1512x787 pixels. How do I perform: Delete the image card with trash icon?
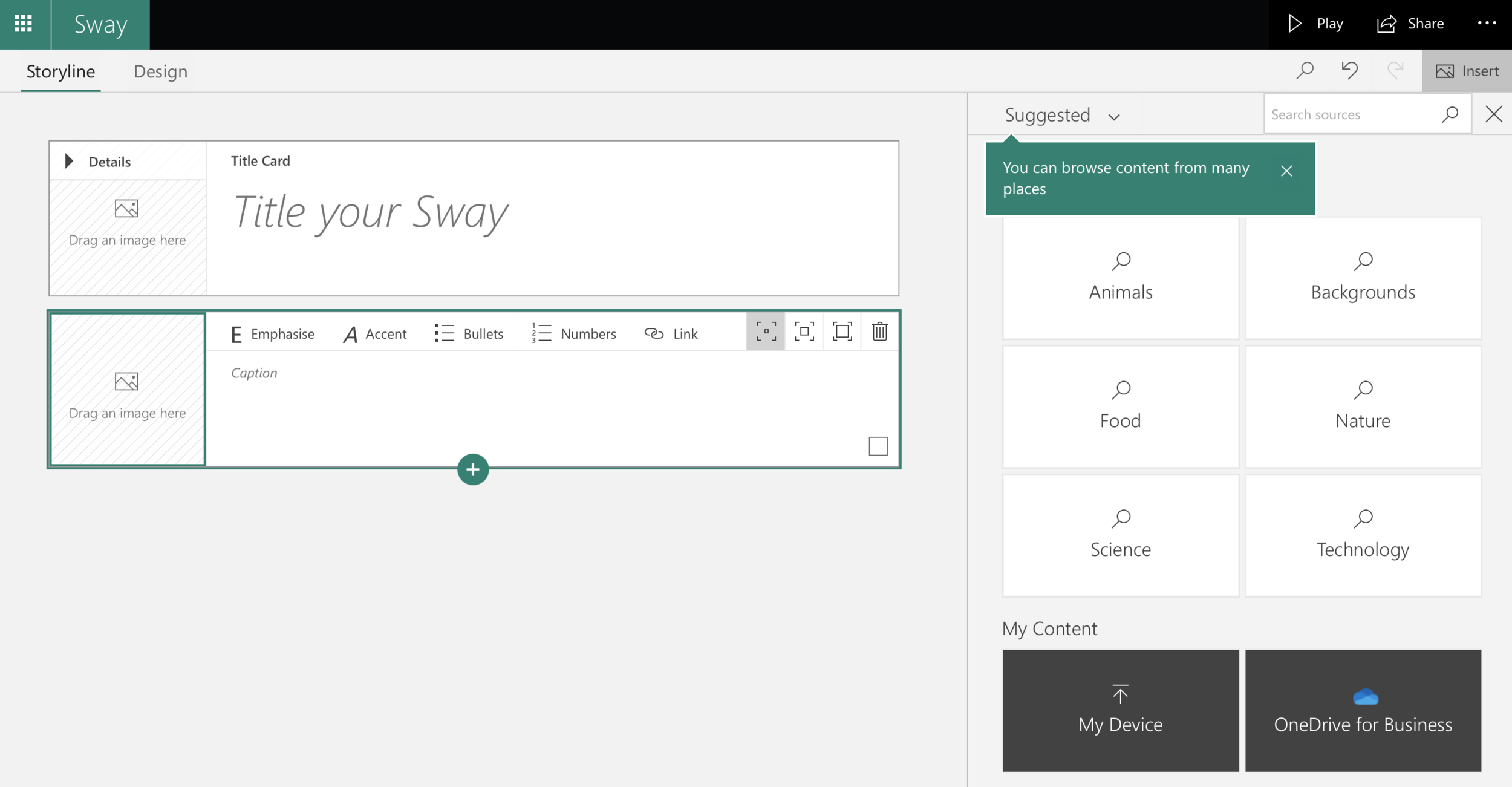tap(879, 331)
